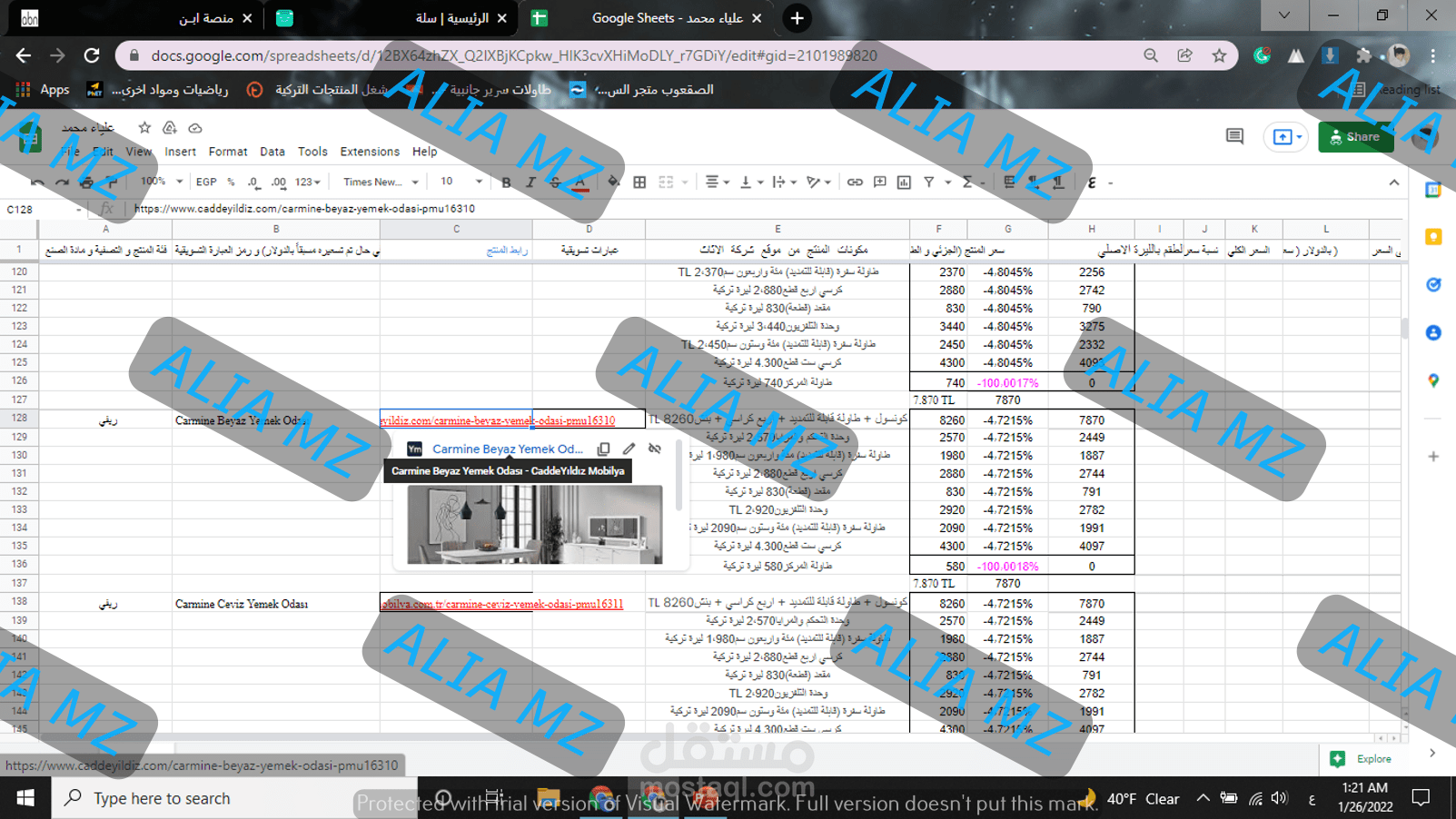Open Carmine Beyaz Yemek Od... link in popup
1456x819 pixels.
coord(507,449)
